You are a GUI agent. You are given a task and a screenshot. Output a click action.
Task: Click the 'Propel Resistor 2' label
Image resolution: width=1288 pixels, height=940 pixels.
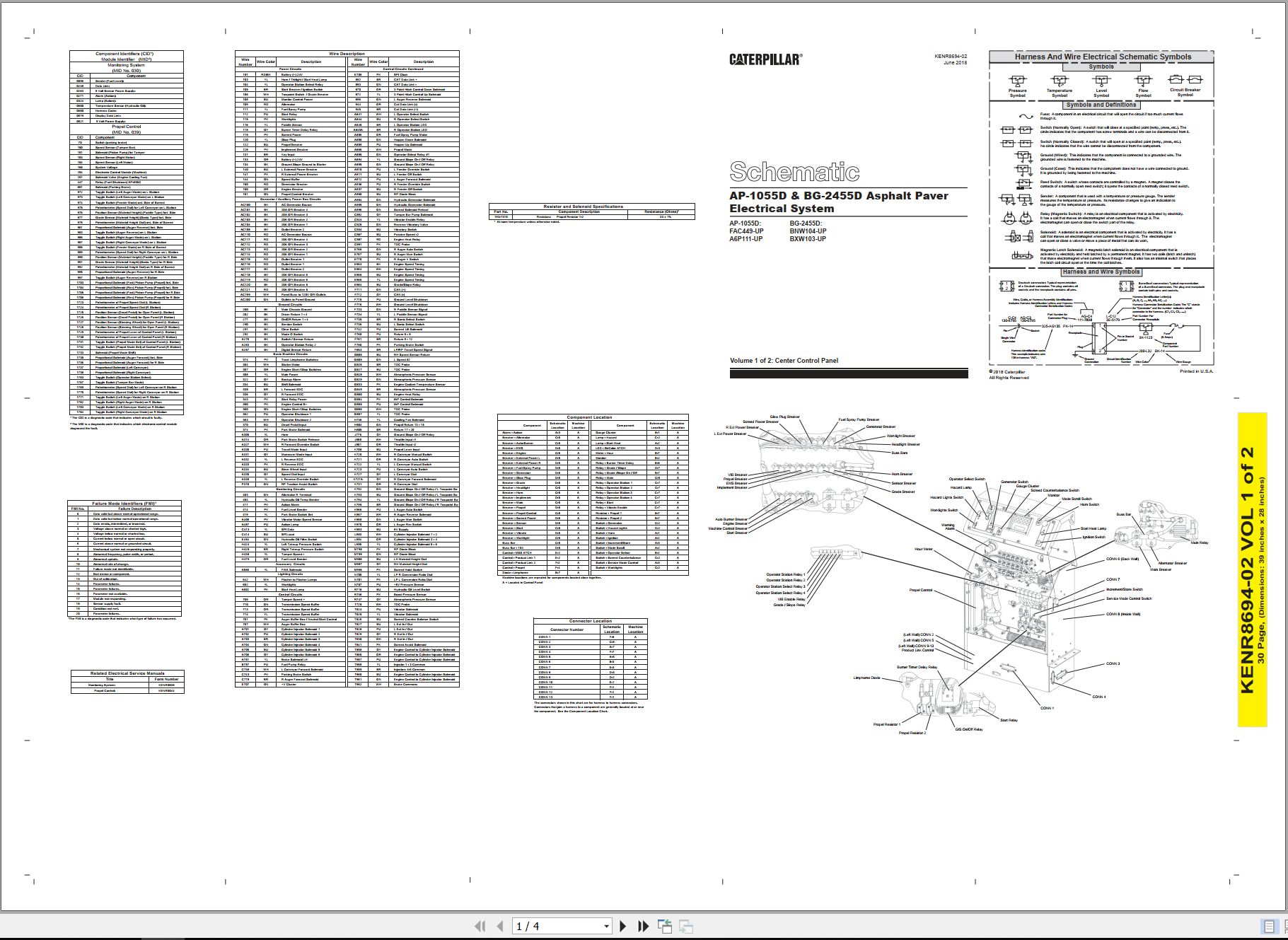click(x=912, y=733)
